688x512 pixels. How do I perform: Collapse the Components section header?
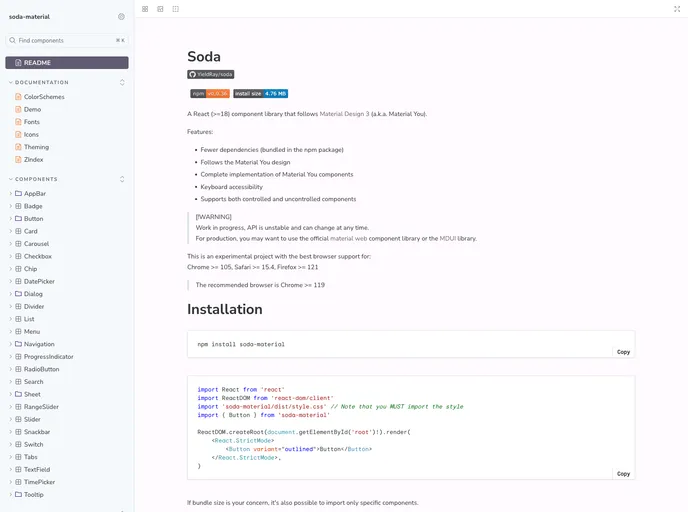(x=36, y=179)
